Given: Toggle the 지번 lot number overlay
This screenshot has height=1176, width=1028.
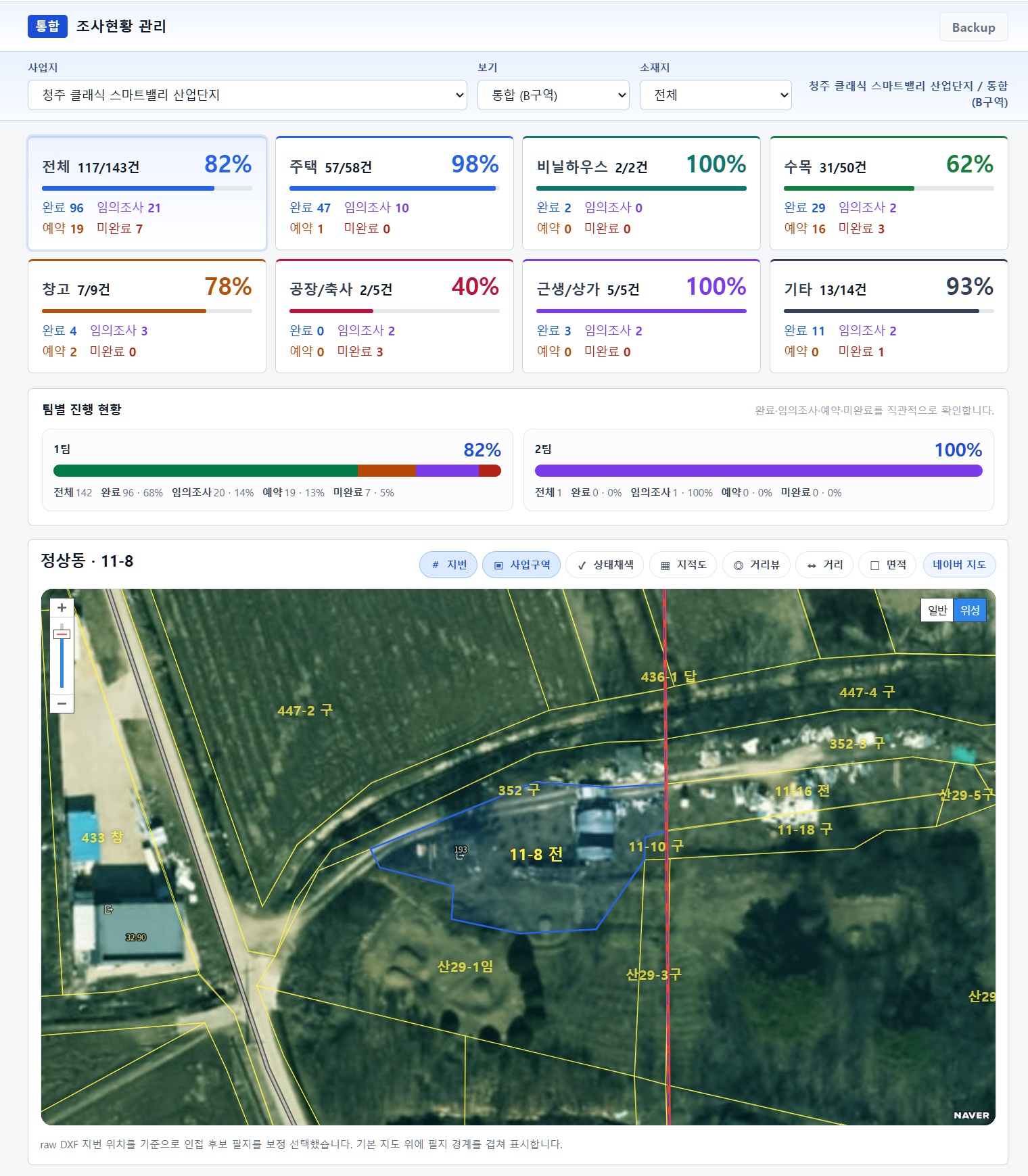Looking at the screenshot, I should click(x=448, y=565).
